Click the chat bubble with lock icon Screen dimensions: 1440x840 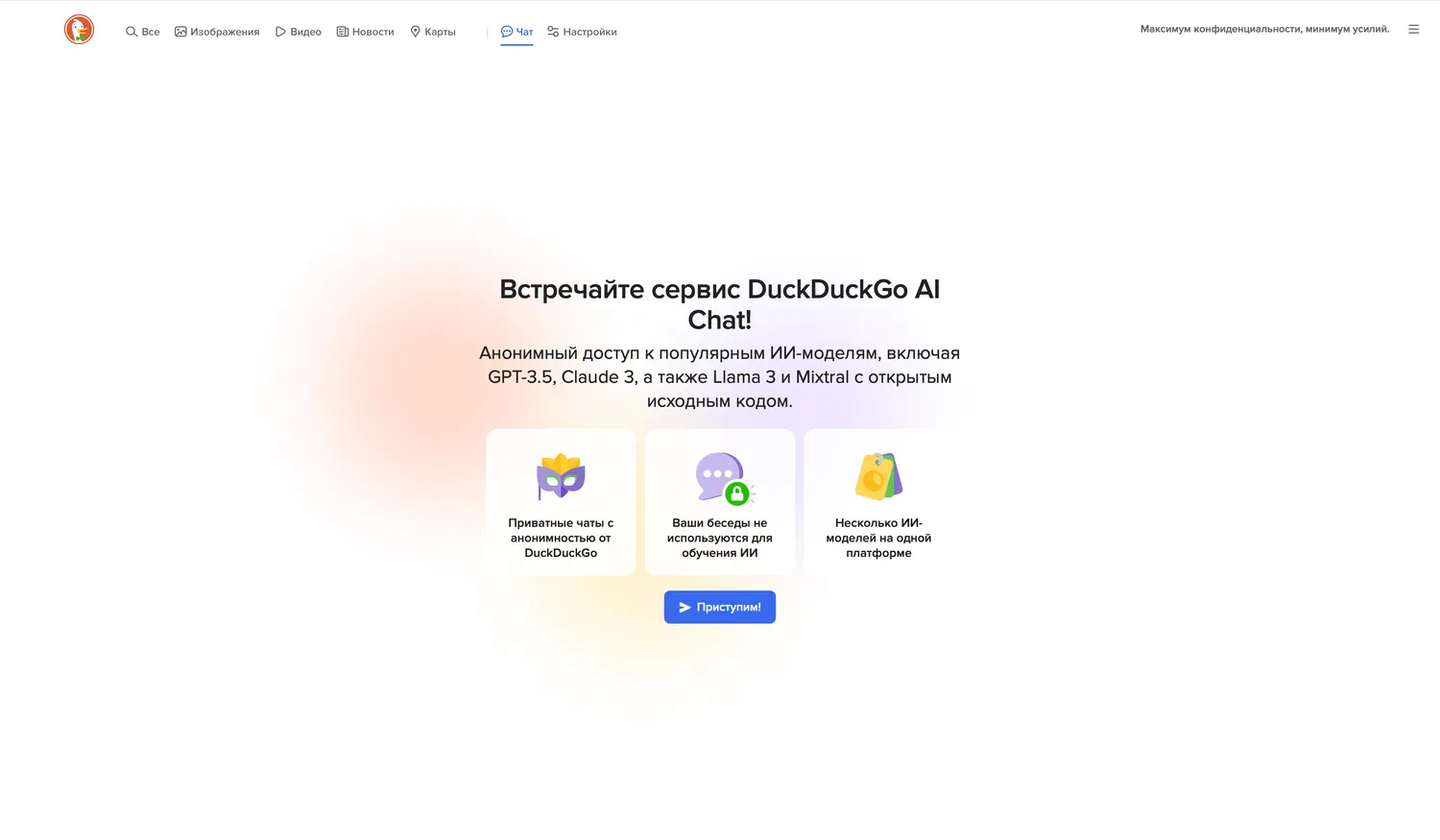click(x=725, y=478)
